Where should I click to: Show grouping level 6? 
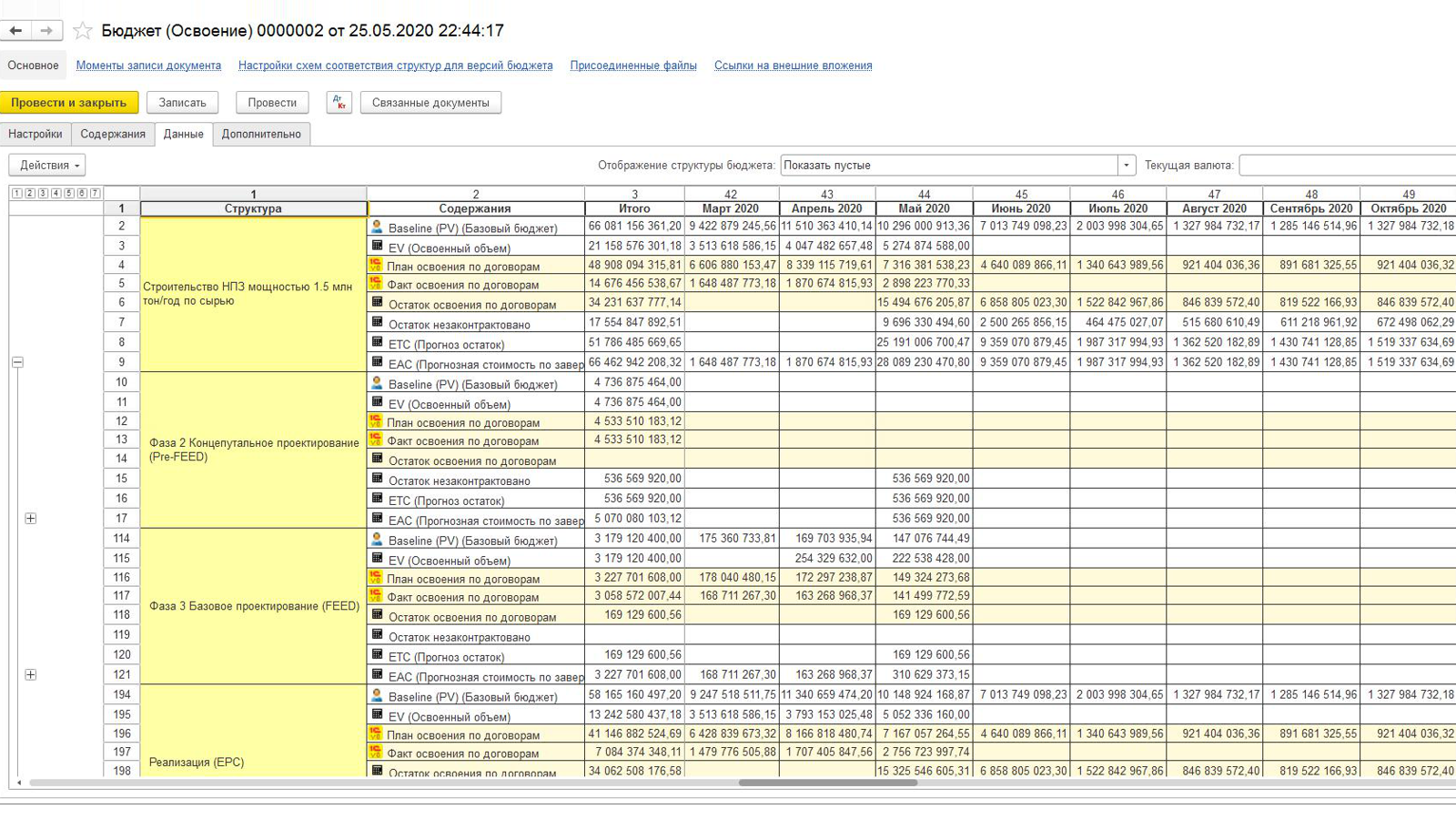tap(82, 193)
